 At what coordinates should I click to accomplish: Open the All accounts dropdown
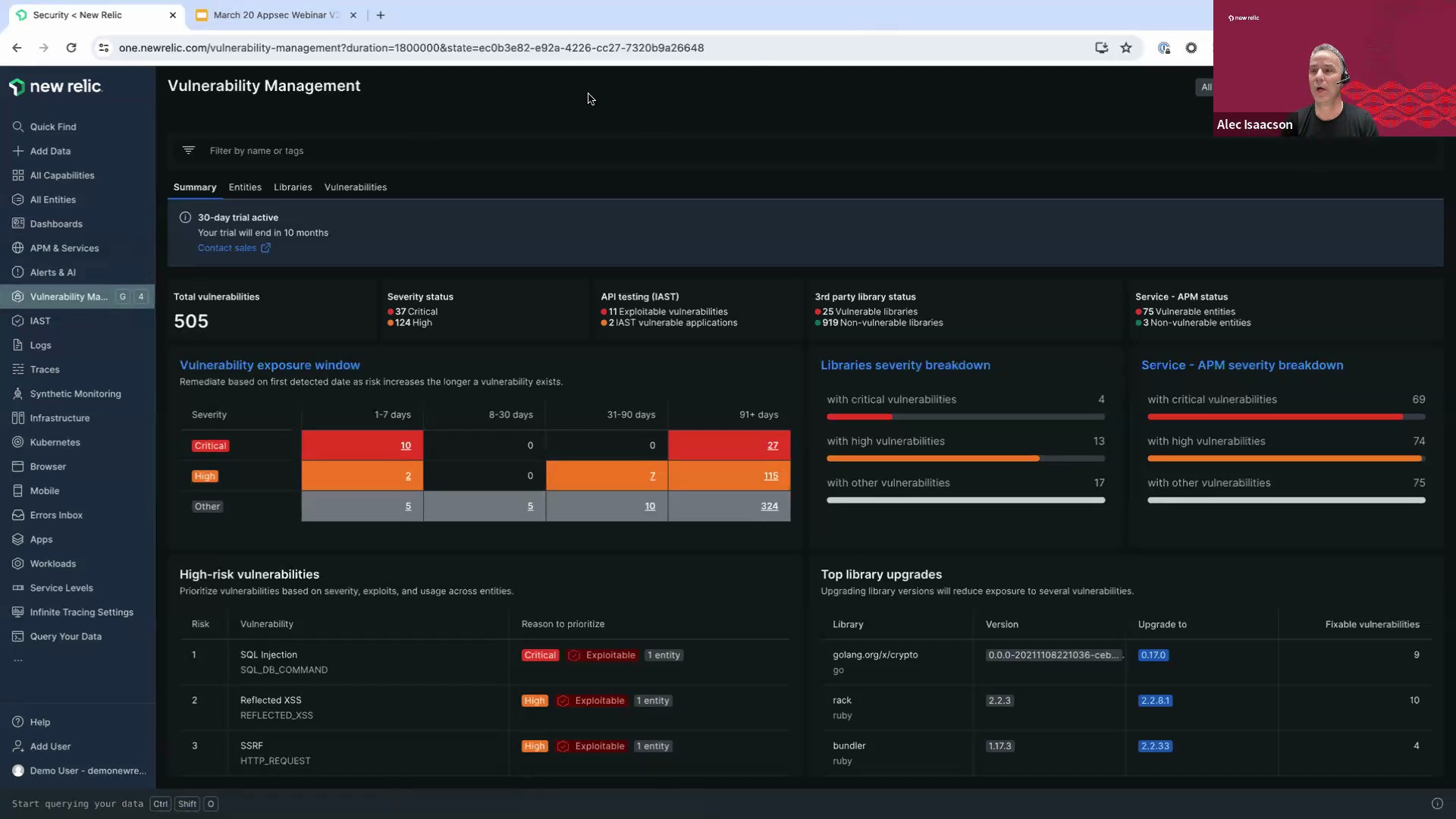pos(1204,87)
